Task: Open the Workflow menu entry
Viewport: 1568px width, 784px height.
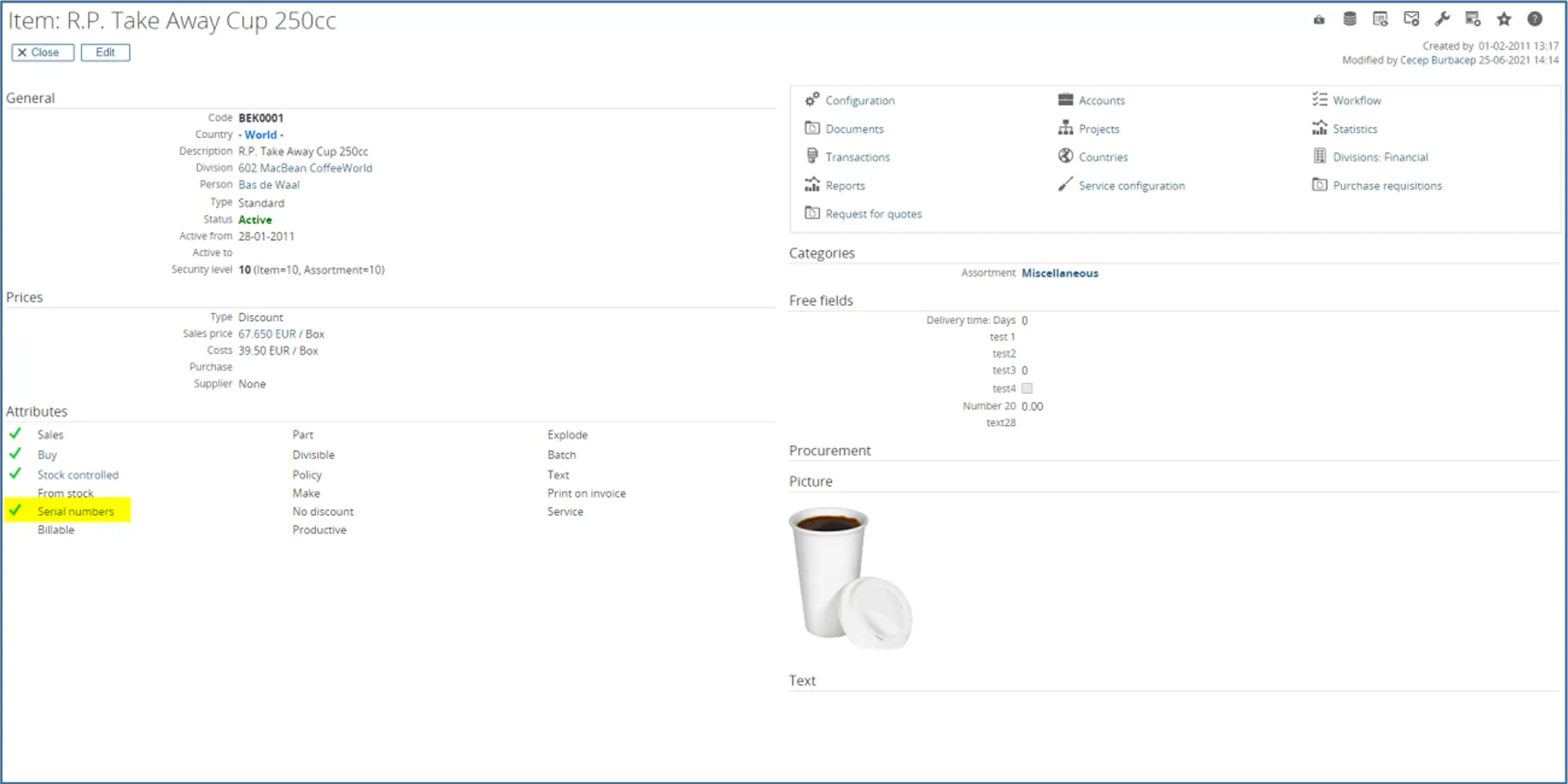Action: point(1356,100)
